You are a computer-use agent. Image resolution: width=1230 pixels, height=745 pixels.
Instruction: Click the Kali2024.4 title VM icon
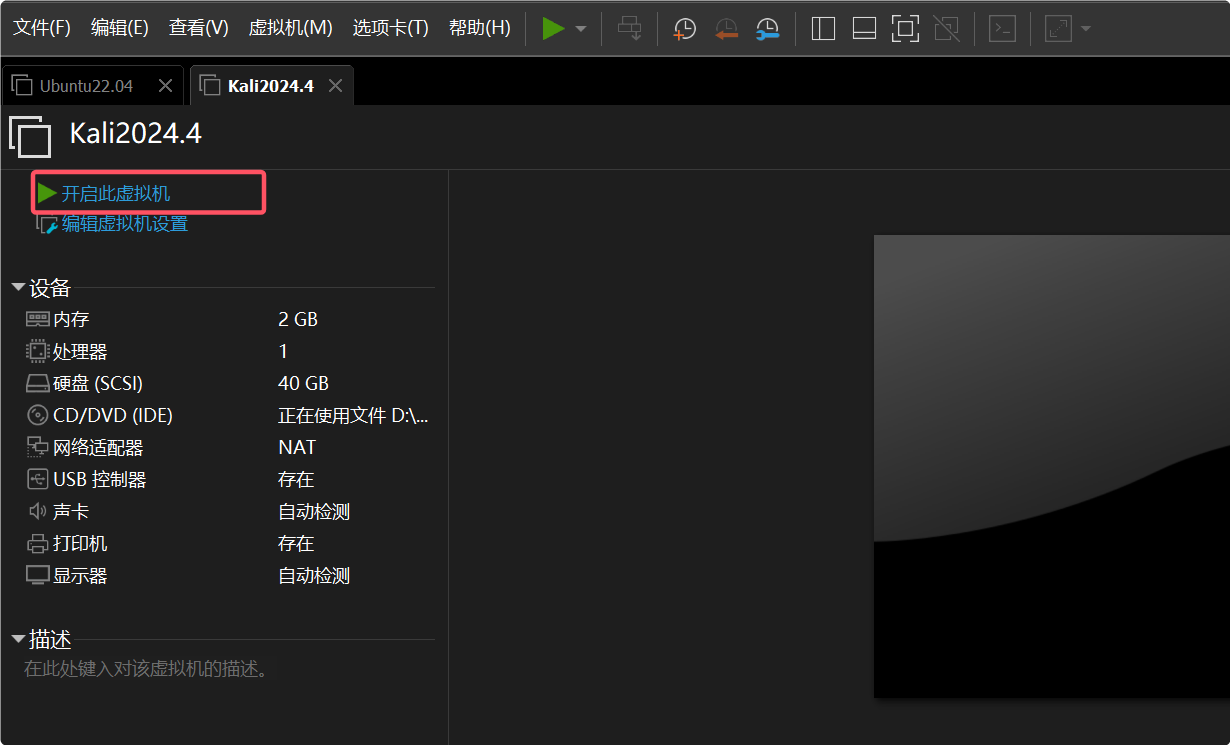pos(30,136)
